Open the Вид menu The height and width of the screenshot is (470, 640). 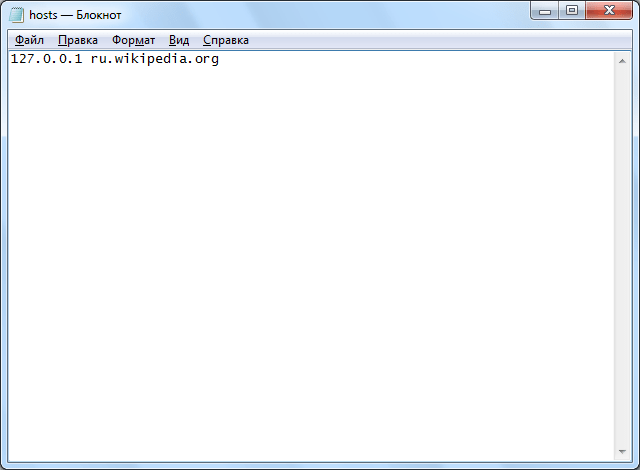(179, 40)
